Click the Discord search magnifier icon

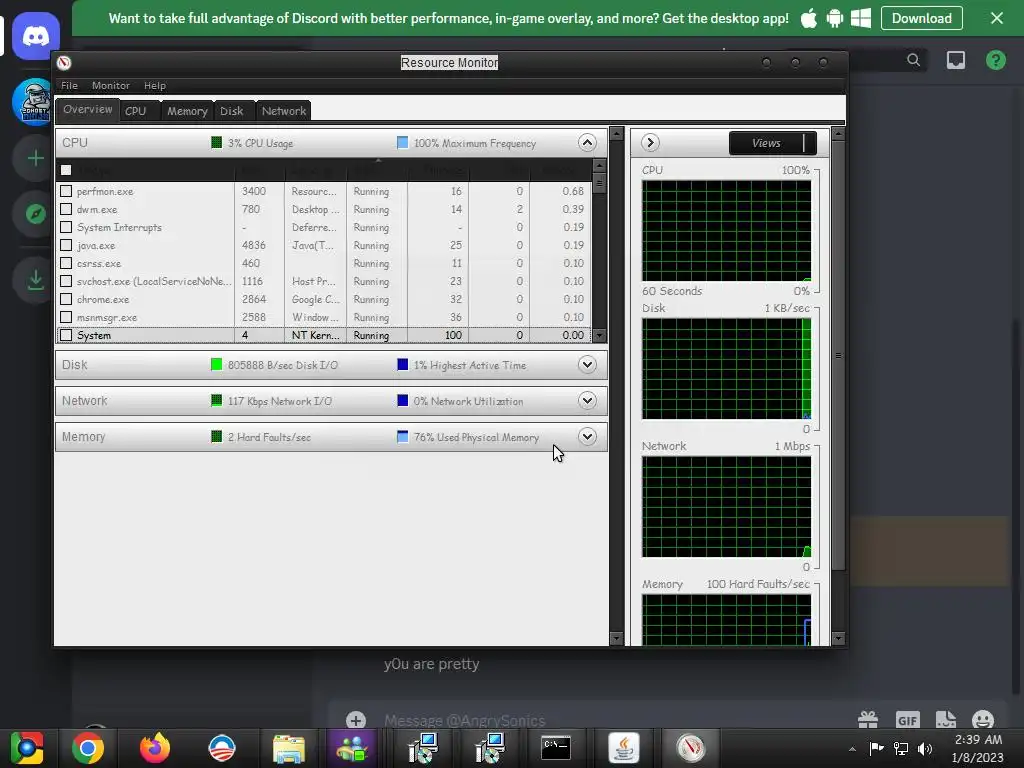(x=914, y=60)
